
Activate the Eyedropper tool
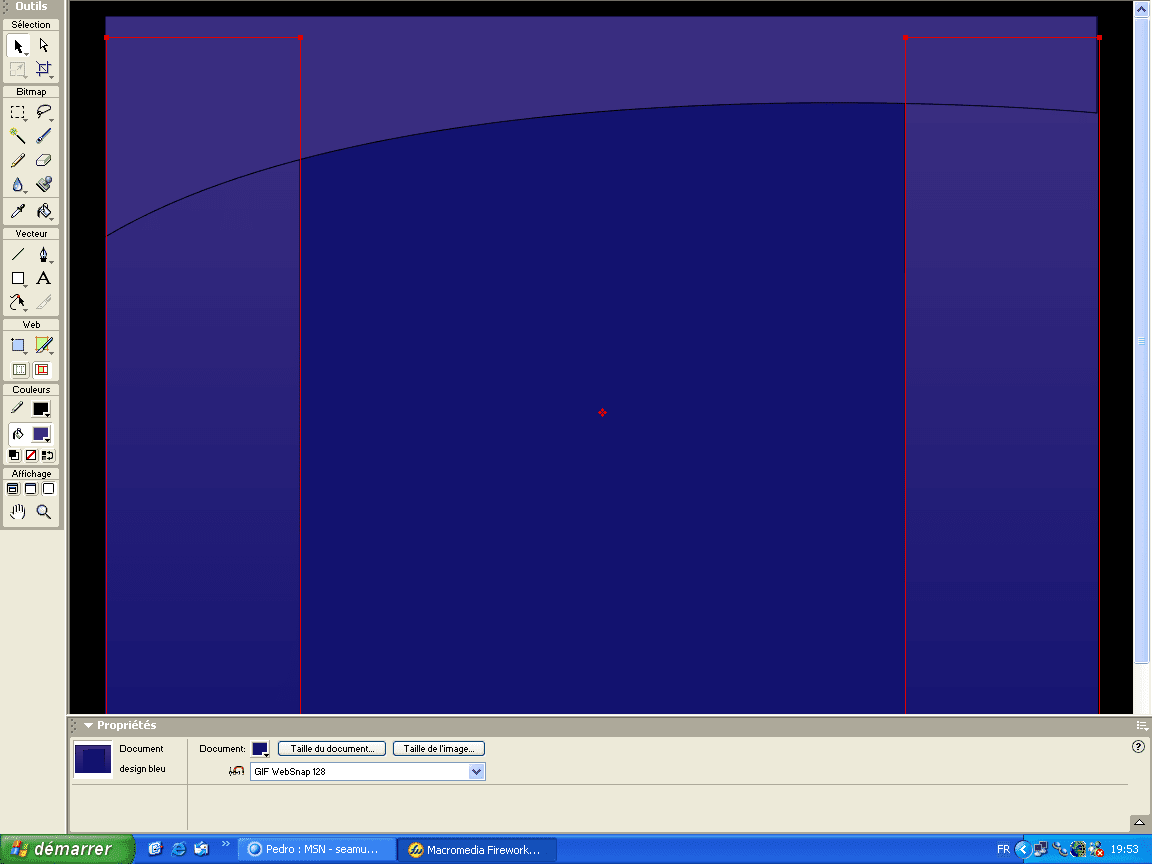(x=18, y=212)
